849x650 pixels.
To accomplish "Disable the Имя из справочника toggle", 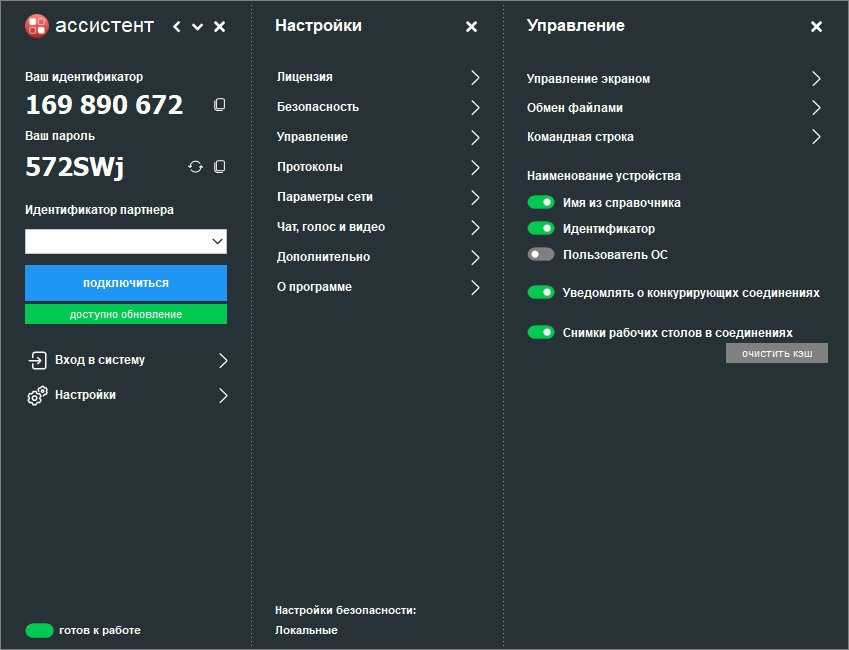I will point(541,202).
